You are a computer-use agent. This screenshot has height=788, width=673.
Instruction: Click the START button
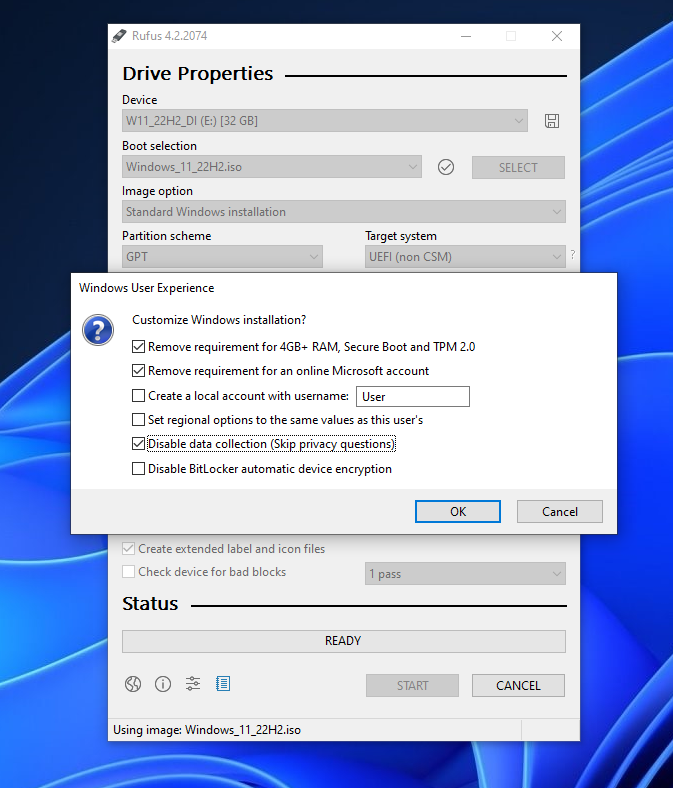tap(412, 685)
